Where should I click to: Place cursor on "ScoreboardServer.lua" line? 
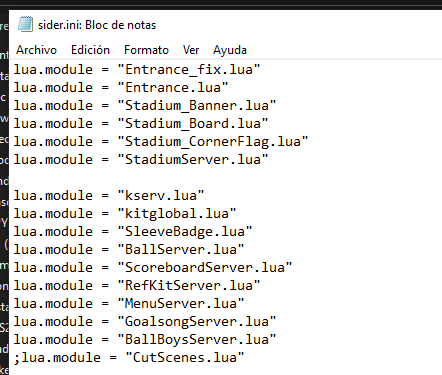[x=153, y=268]
